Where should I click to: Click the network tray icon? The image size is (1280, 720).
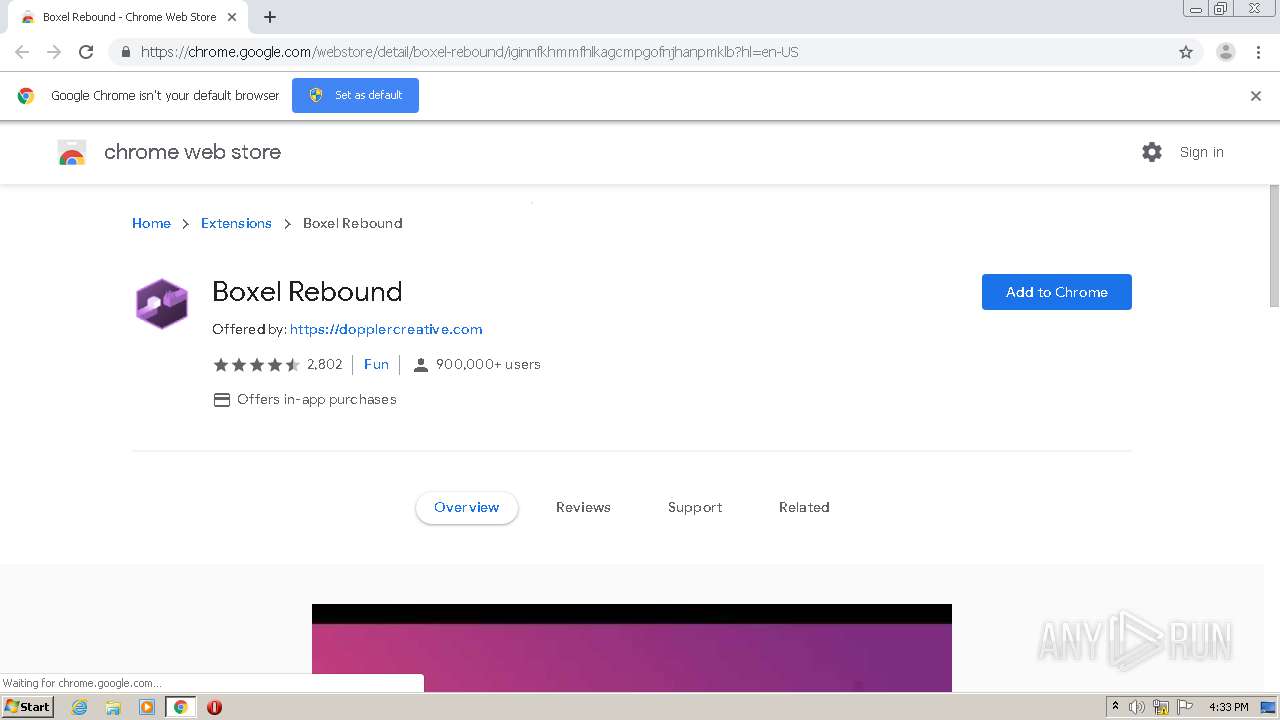[x=1161, y=707]
